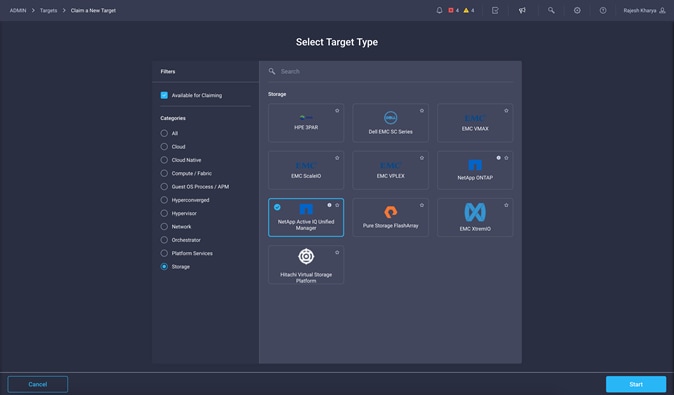Deselect the NetApp Active IQ Unified Manager checkmark
Viewport: 674px width, 395px height.
[277, 207]
